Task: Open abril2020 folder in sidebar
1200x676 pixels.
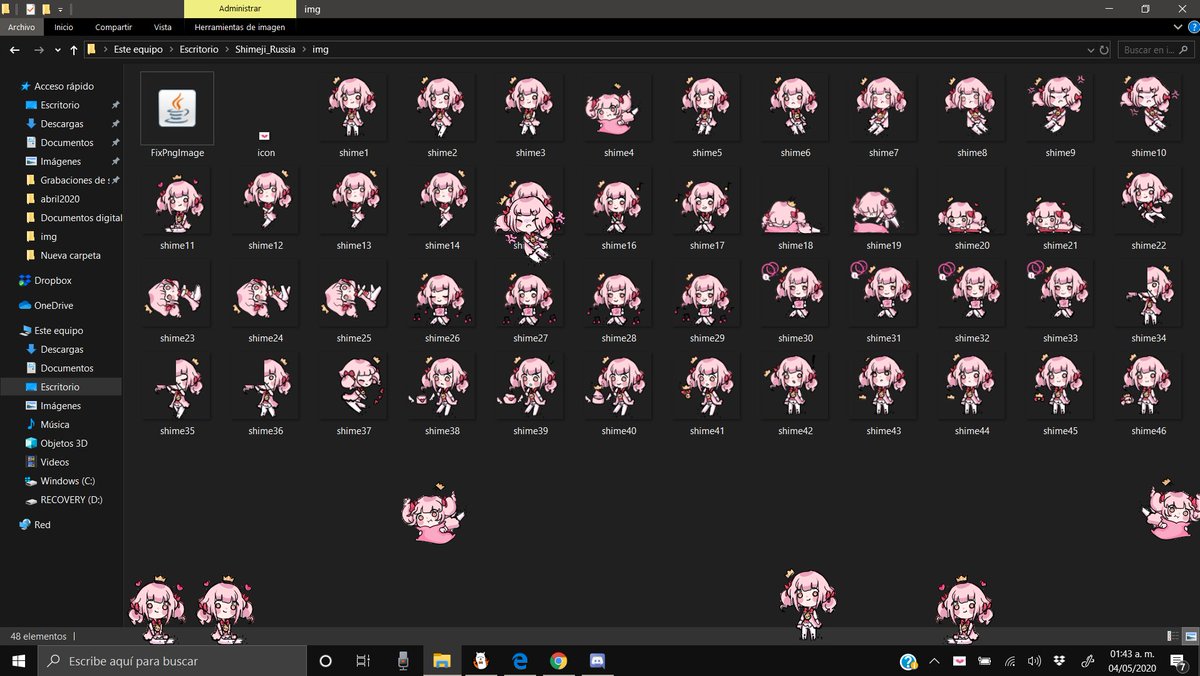Action: pos(60,199)
